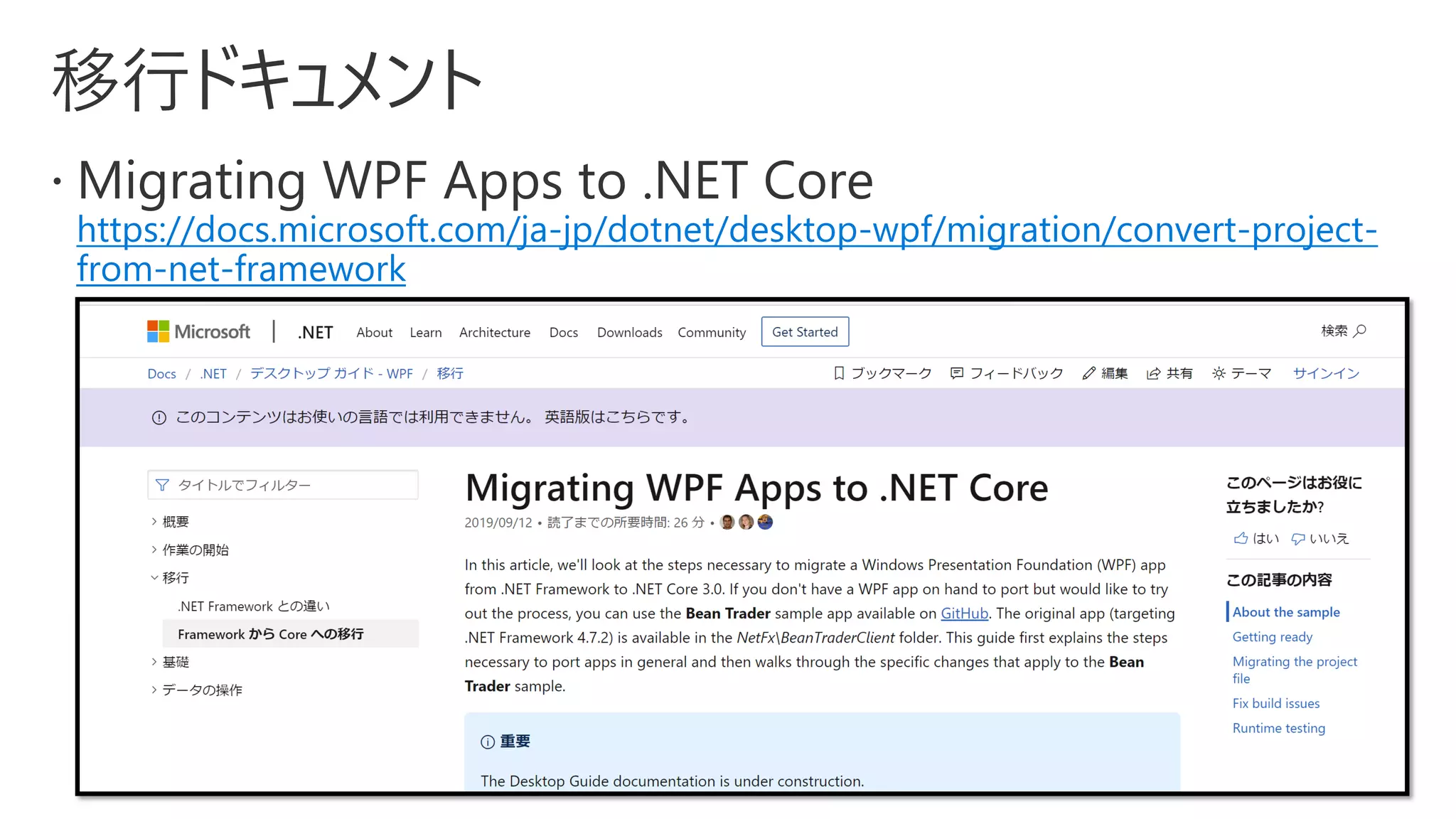Image resolution: width=1456 pixels, height=819 pixels.
Task: Open the About menu item
Action: (x=374, y=332)
